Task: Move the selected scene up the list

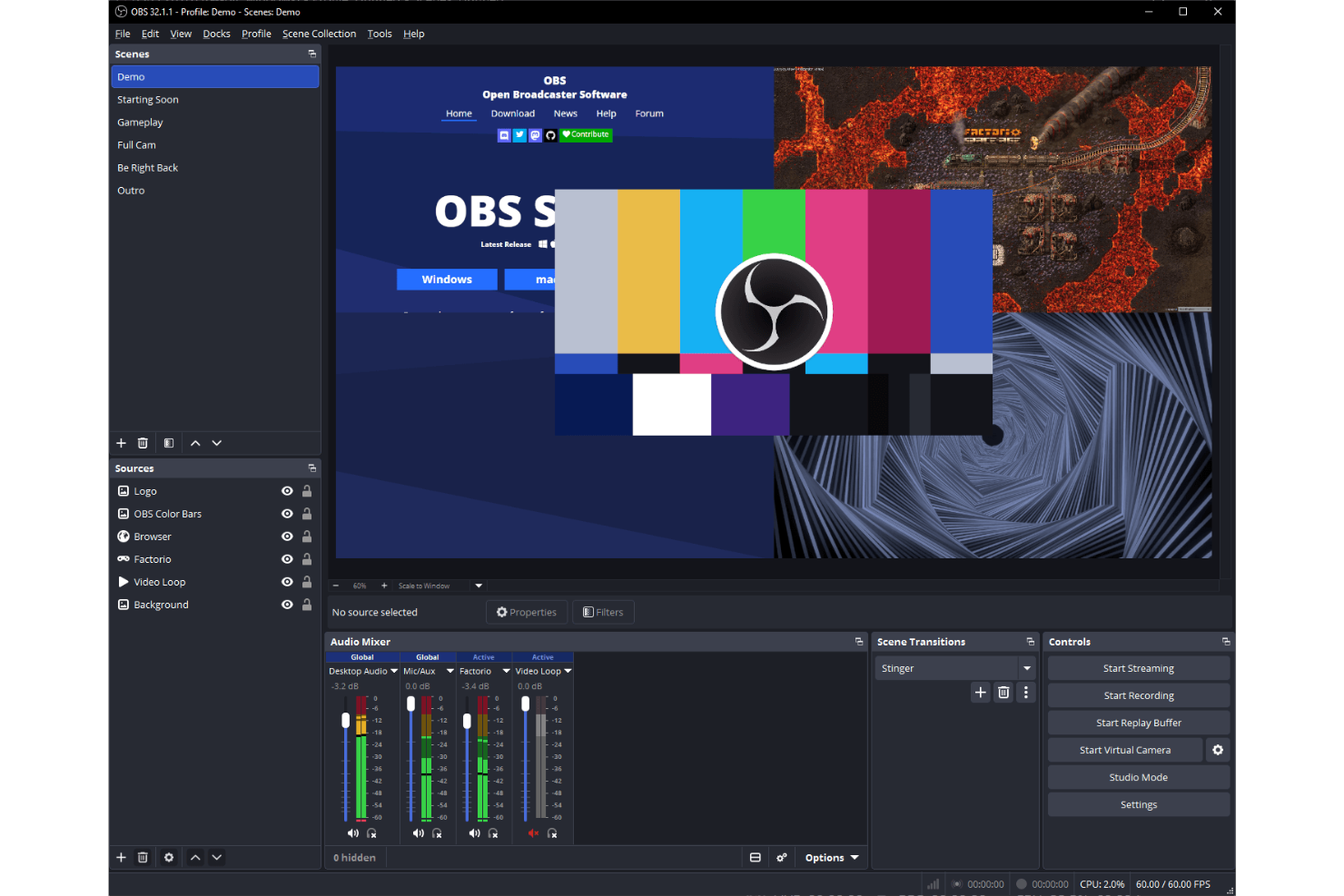Action: click(194, 443)
